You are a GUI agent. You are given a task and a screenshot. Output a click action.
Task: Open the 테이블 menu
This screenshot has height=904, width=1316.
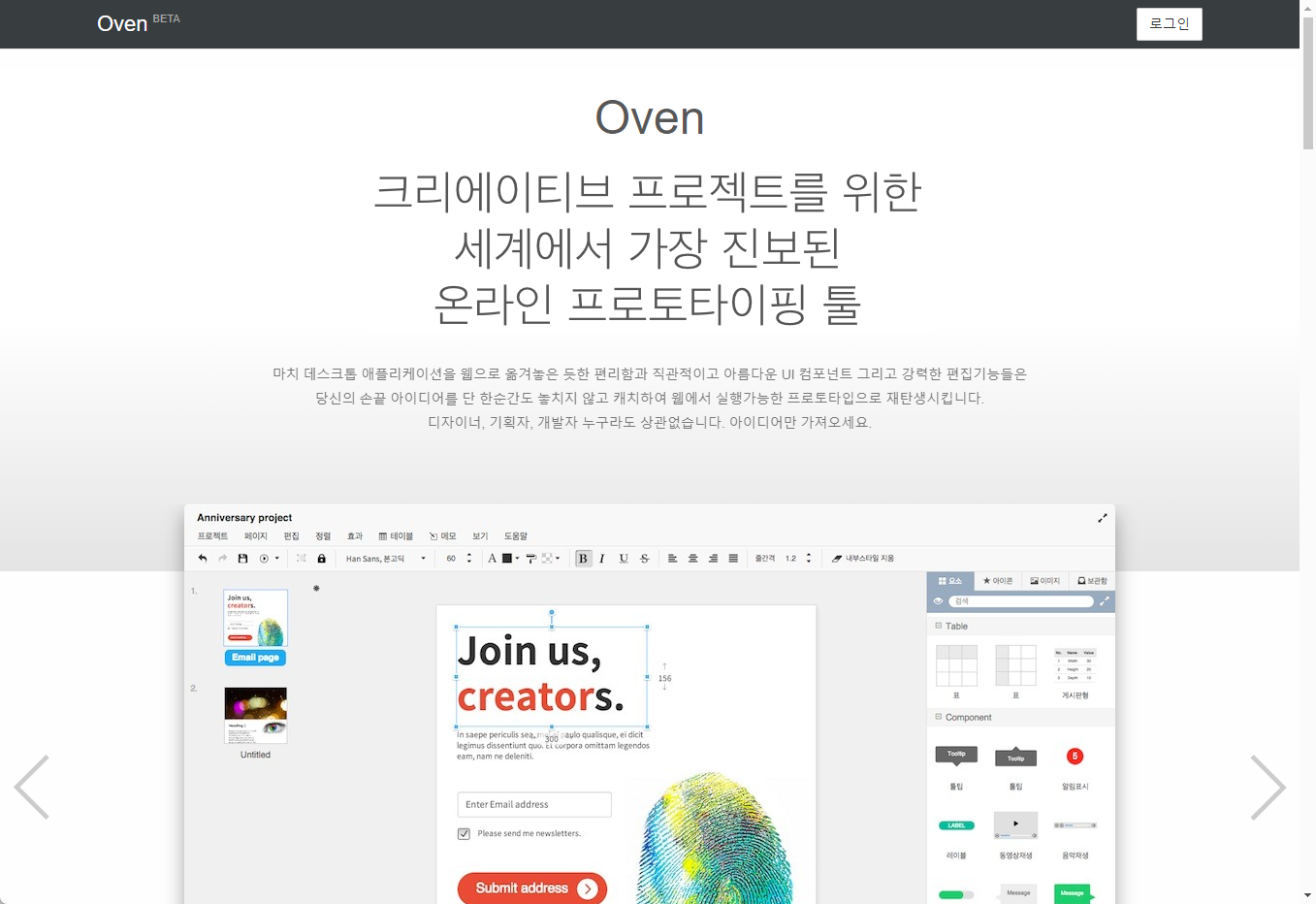click(396, 536)
